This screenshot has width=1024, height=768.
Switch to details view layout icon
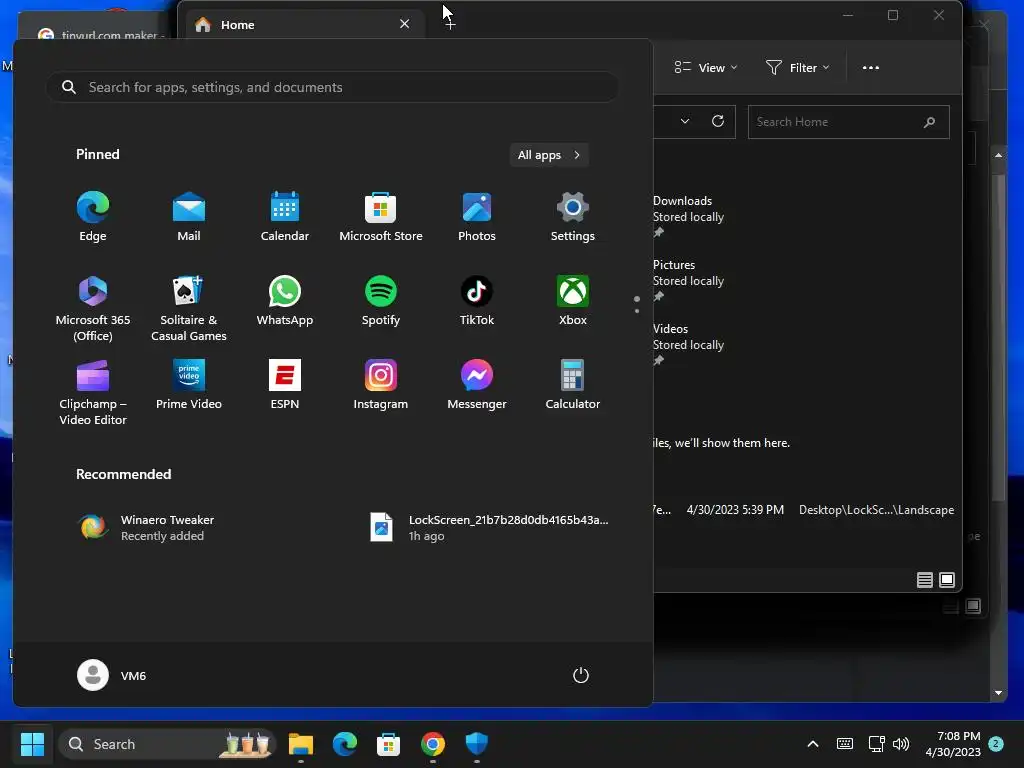[924, 580]
